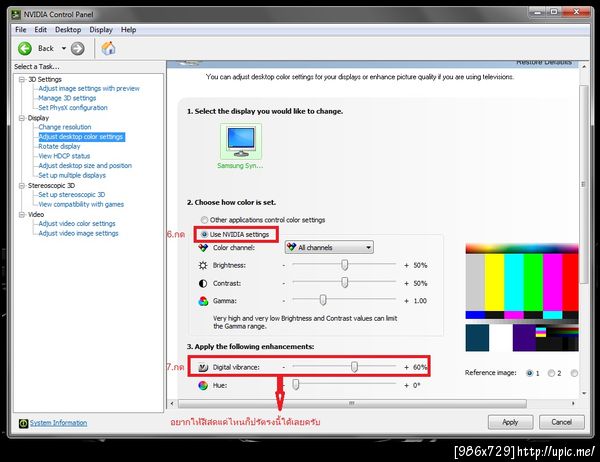Click the Brightness sun icon
The image size is (600, 462).
click(203, 265)
